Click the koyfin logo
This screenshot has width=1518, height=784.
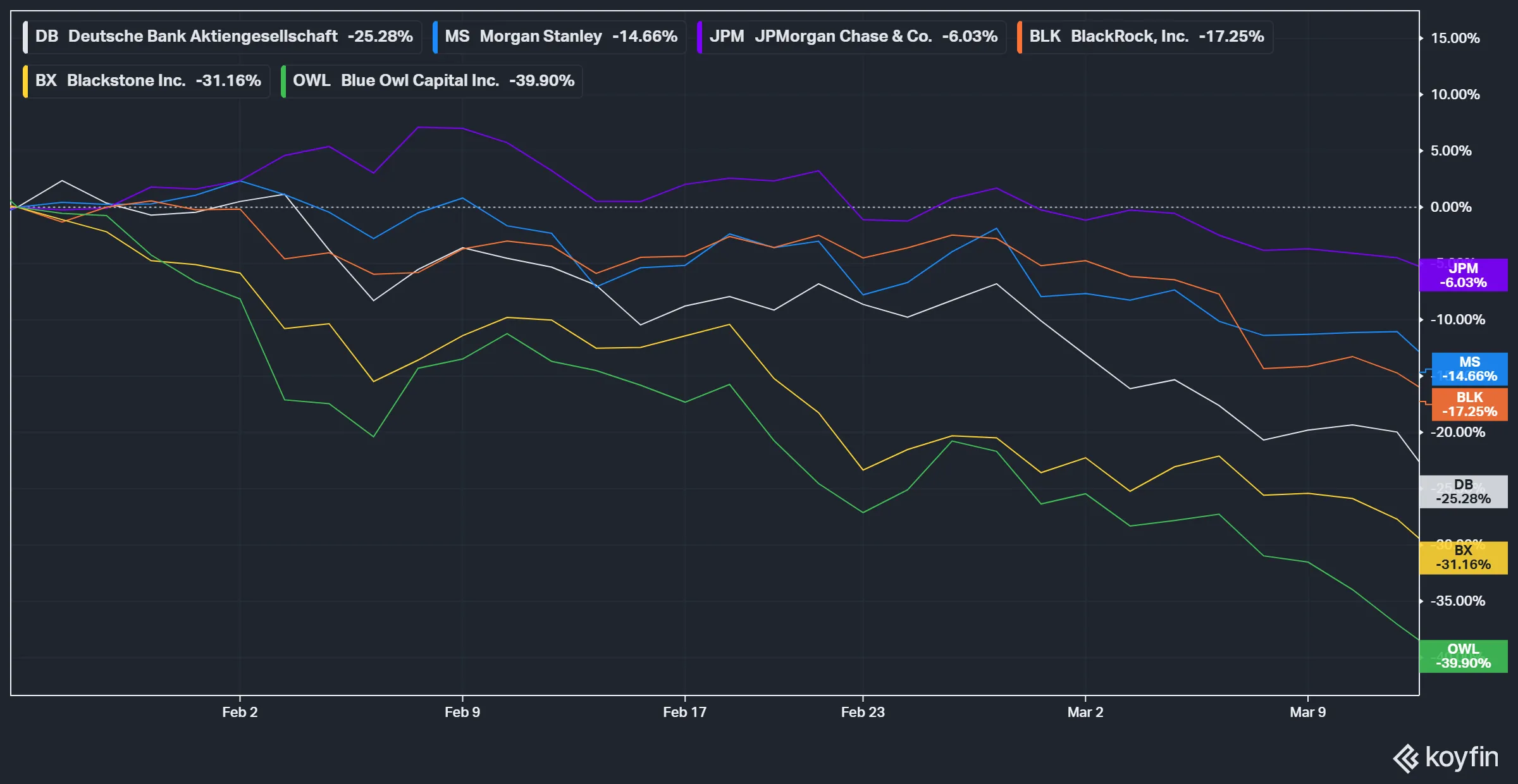pyautogui.click(x=1446, y=757)
